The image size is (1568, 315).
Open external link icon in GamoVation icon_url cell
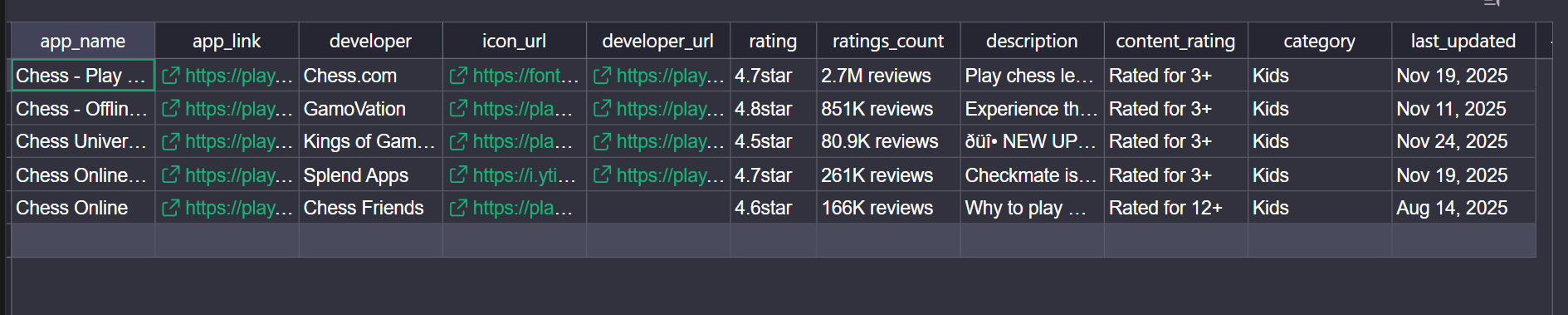pos(458,109)
